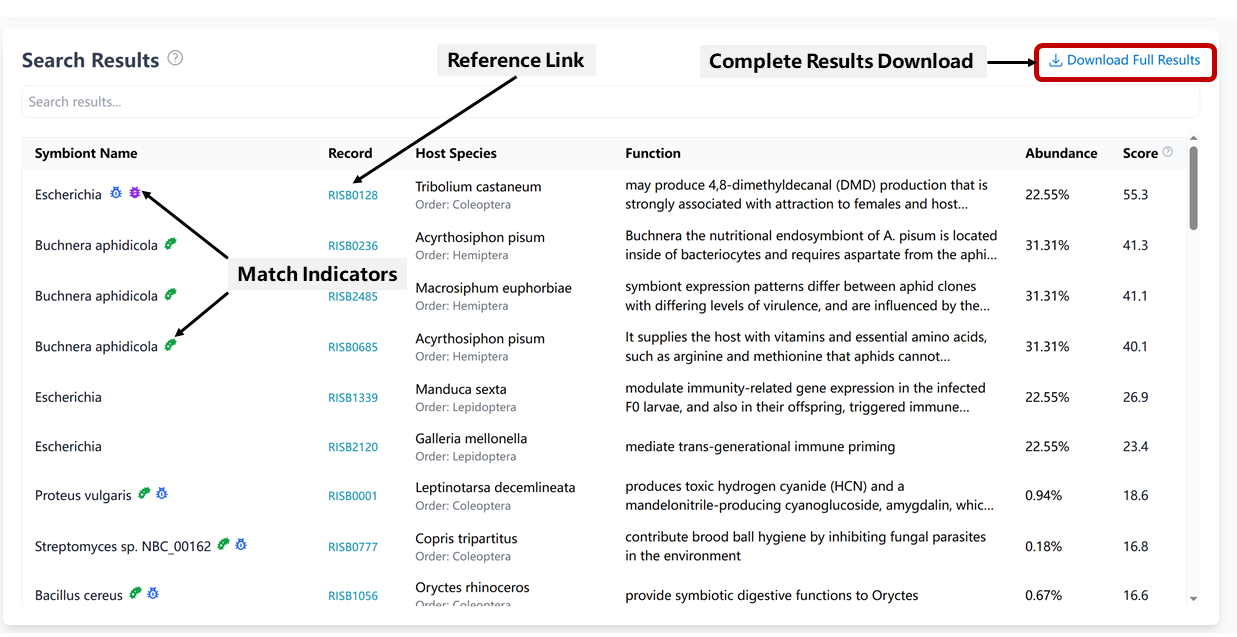This screenshot has height=637, width=1237.
Task: Click blue bug icon next to Proteus vulgaris
Action: tap(162, 493)
